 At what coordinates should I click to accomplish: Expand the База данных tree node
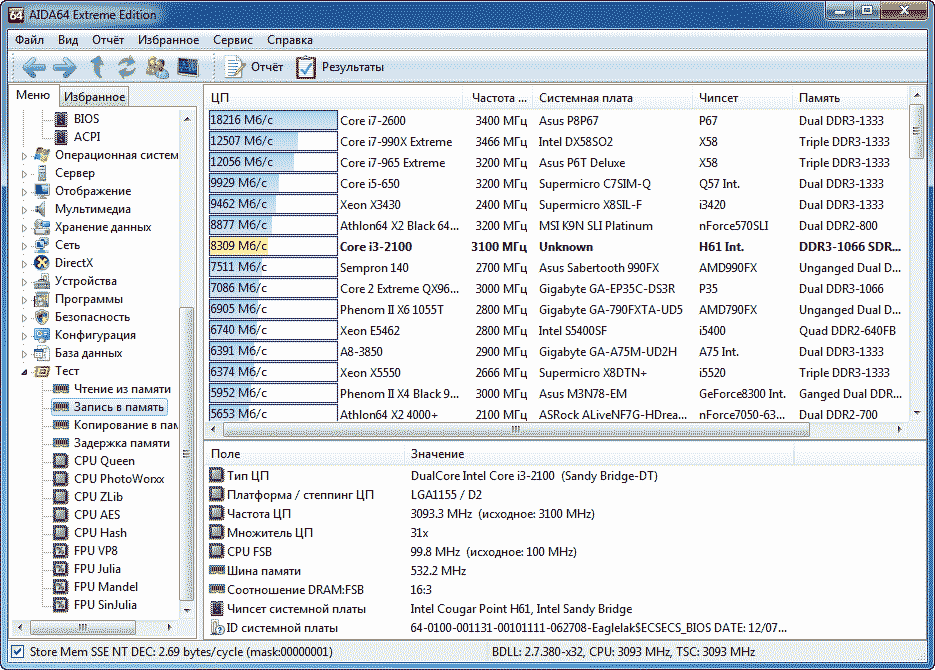(24, 354)
